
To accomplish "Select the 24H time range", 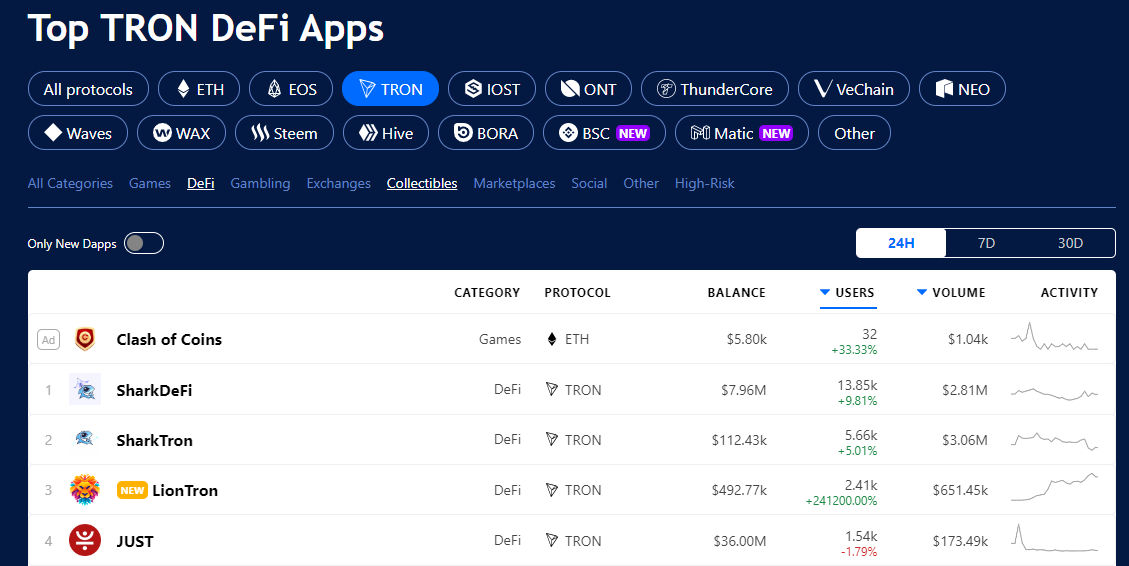I will (901, 243).
